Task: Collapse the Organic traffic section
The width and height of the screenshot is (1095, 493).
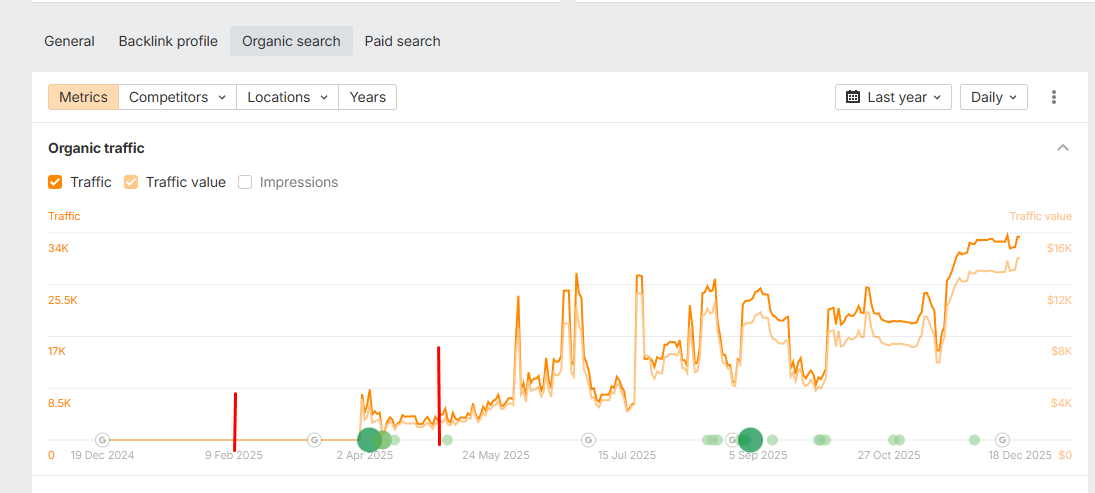Action: 1063,148
